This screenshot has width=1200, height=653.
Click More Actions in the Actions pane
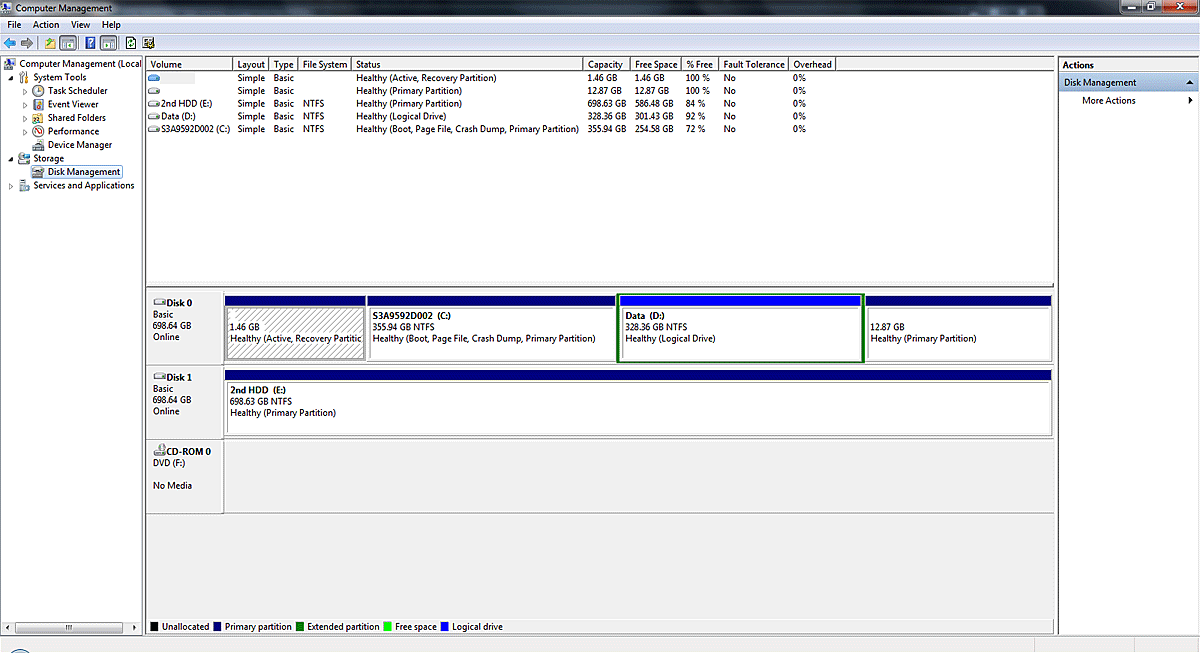1108,101
